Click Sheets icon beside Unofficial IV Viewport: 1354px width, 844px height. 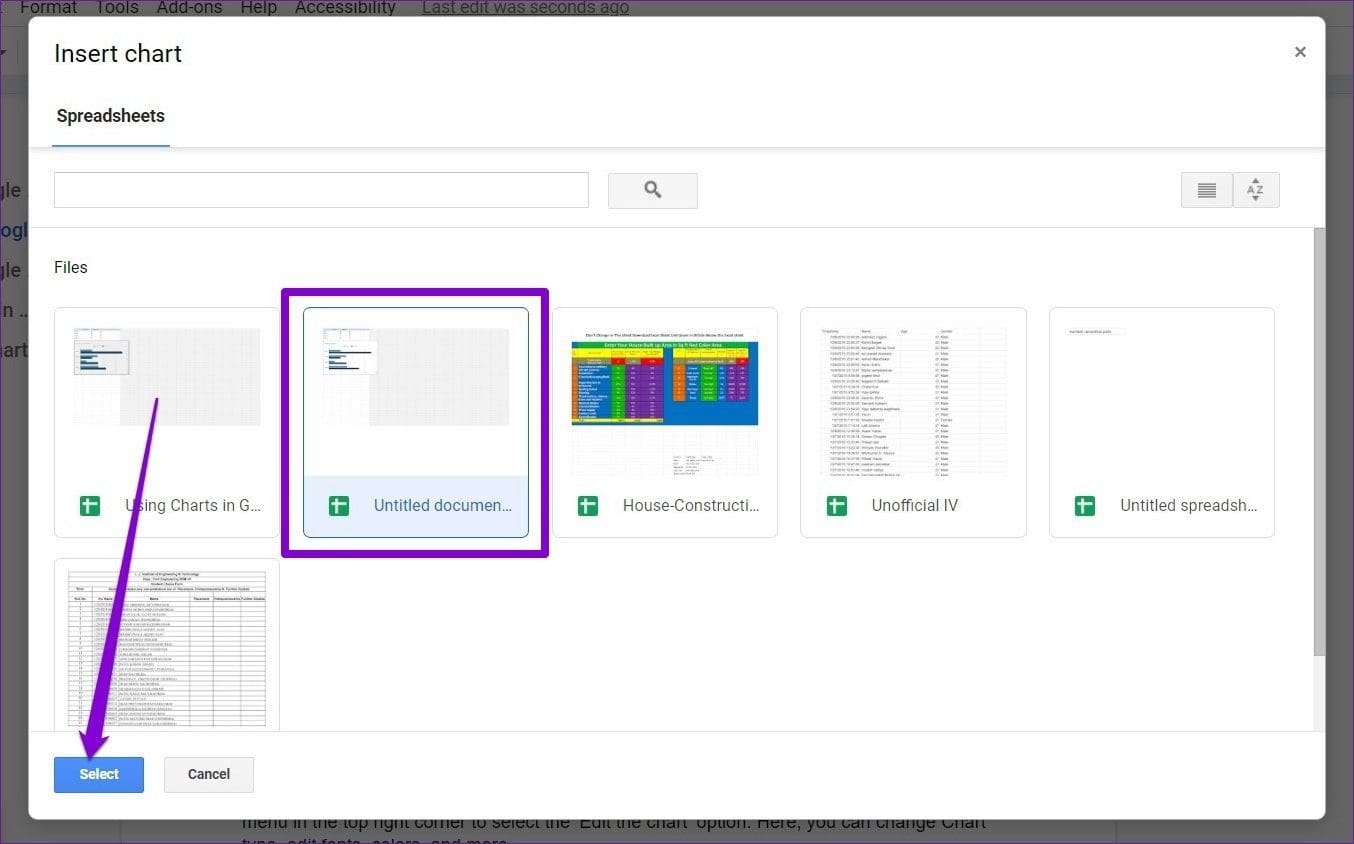coord(837,506)
